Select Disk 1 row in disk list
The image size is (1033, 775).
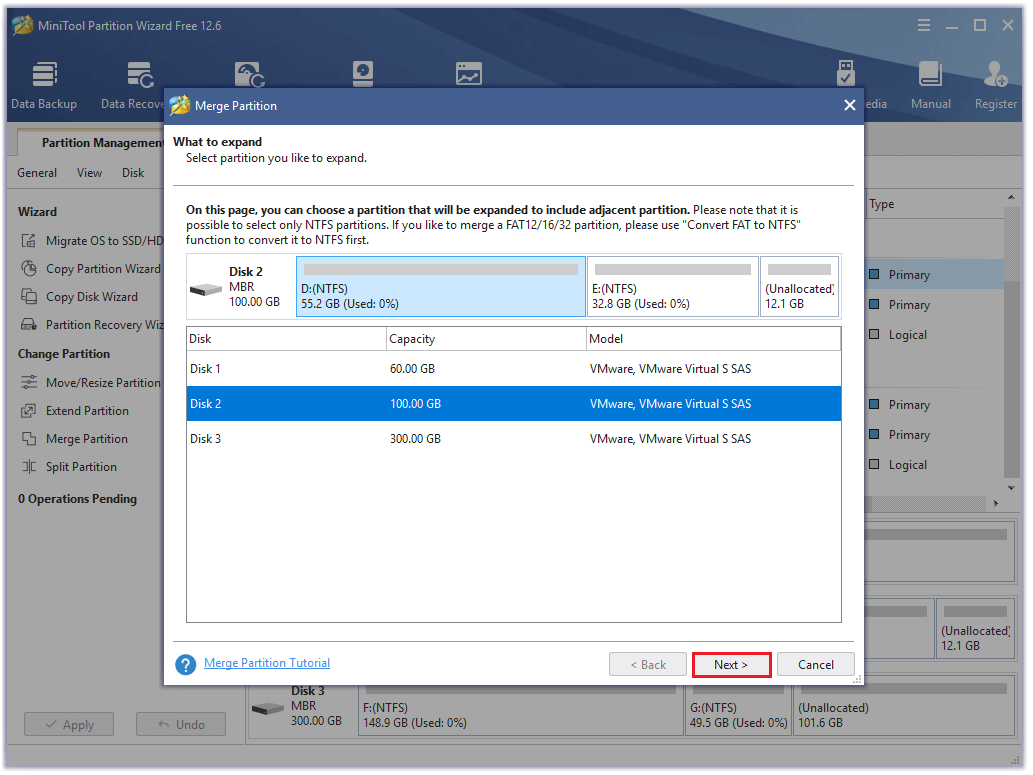(x=513, y=369)
